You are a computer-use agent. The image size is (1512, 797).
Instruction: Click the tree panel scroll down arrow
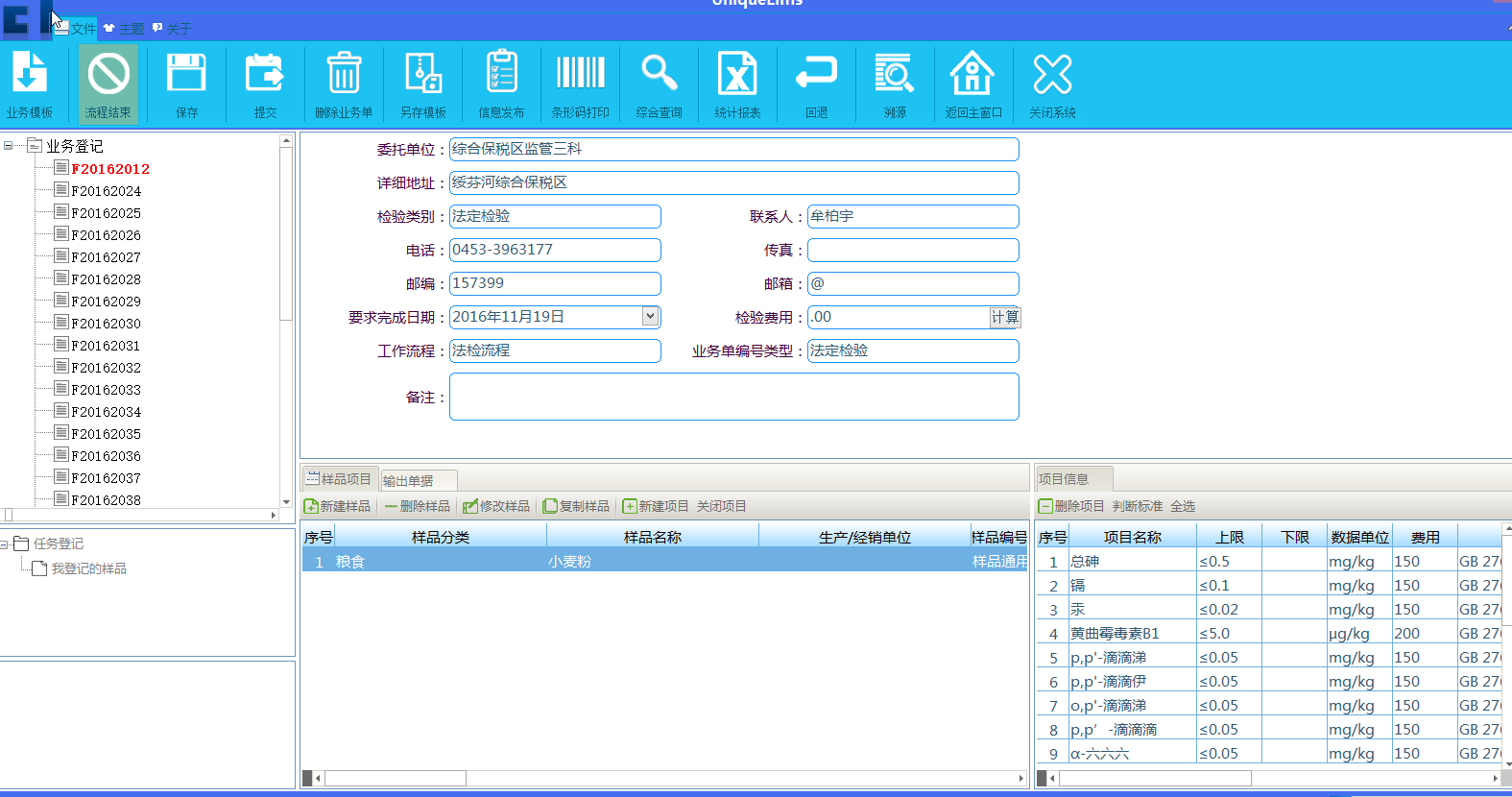tap(286, 501)
